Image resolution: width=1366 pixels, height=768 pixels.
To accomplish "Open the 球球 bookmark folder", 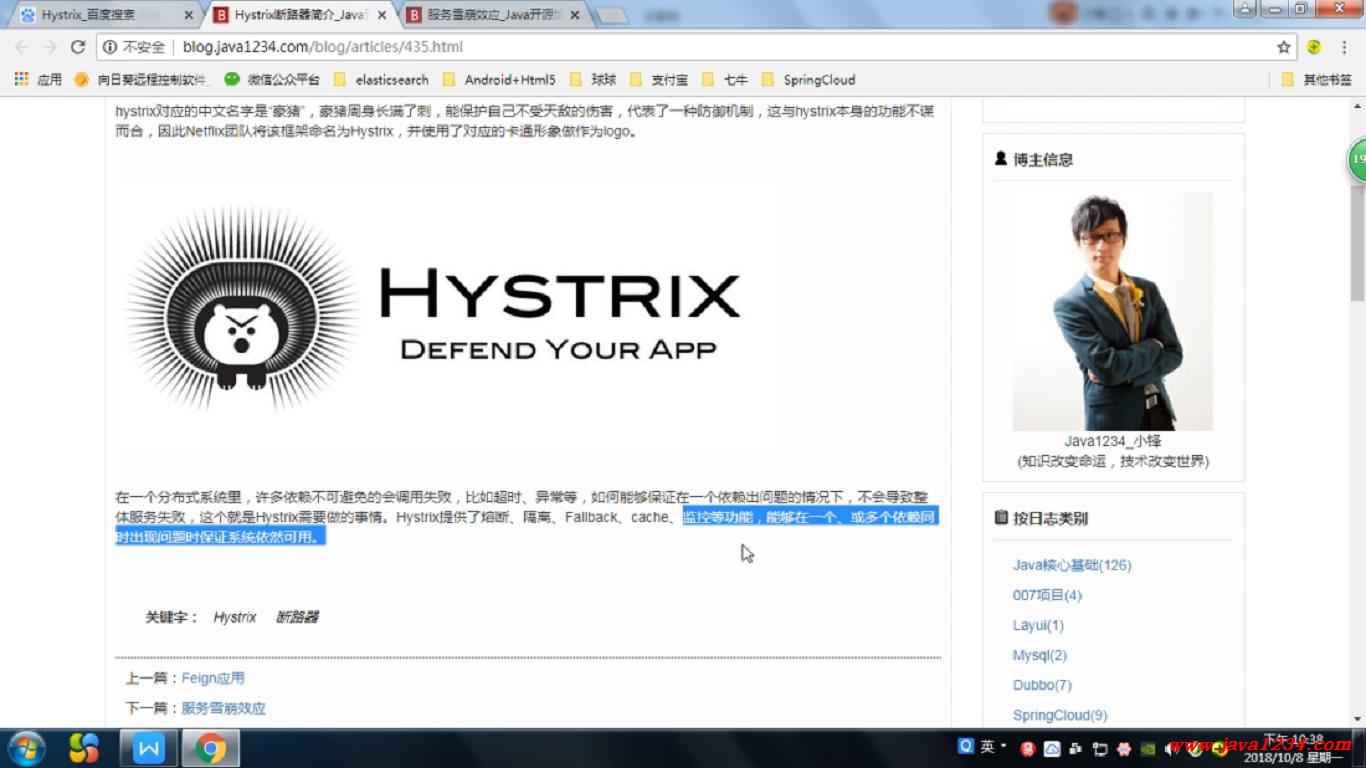I will click(592, 80).
